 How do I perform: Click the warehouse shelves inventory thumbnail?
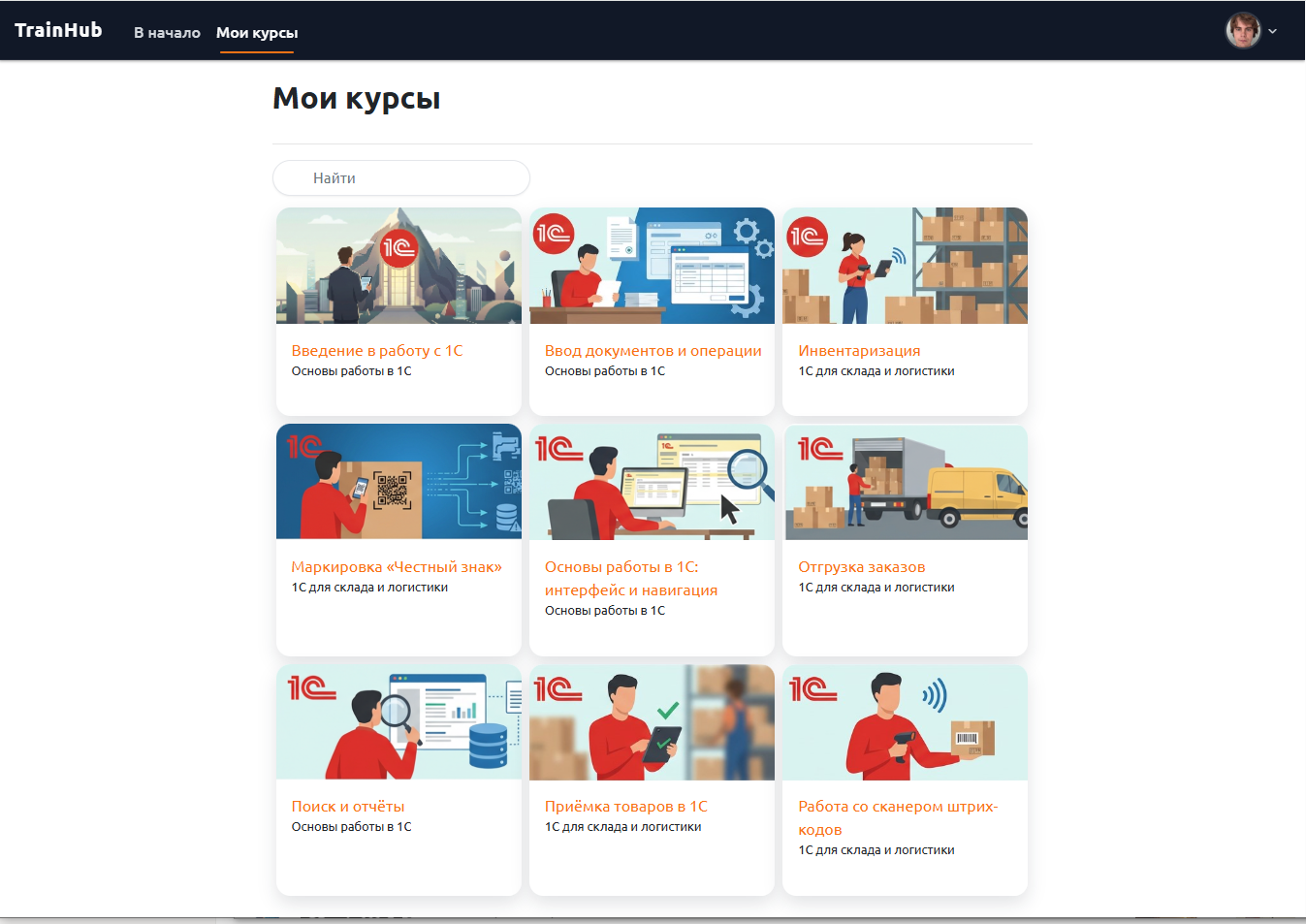pyautogui.click(x=905, y=266)
